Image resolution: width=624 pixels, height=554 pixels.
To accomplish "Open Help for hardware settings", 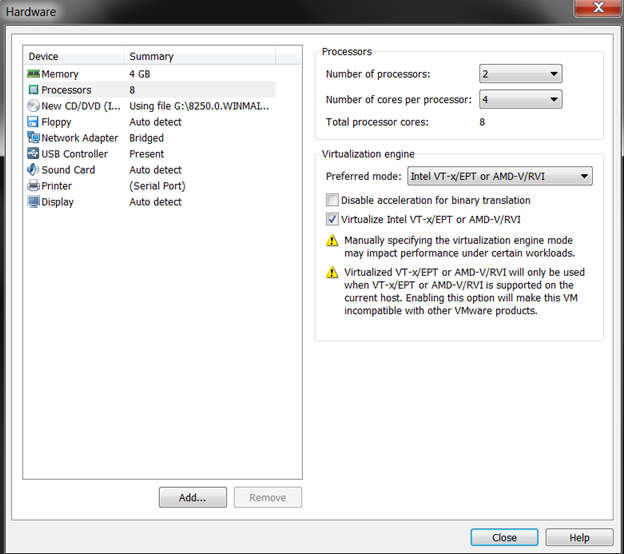I will (x=579, y=537).
